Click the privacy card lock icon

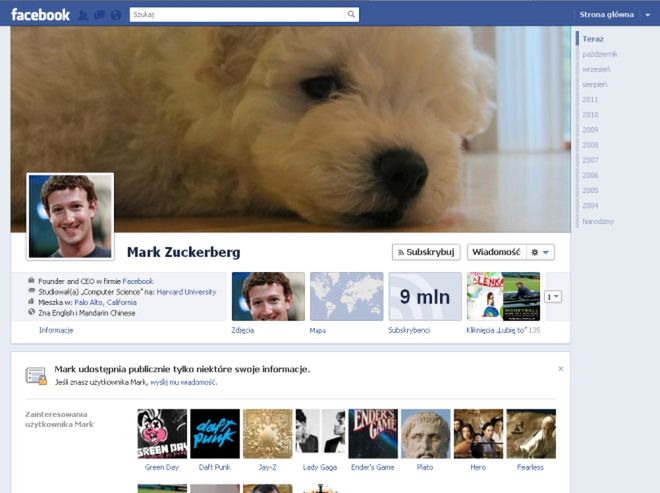coord(36,376)
